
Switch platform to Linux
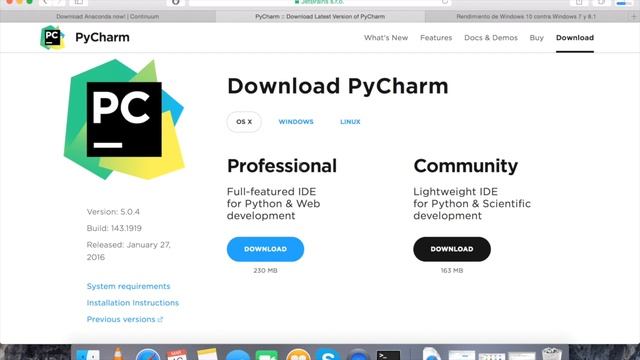[350, 122]
